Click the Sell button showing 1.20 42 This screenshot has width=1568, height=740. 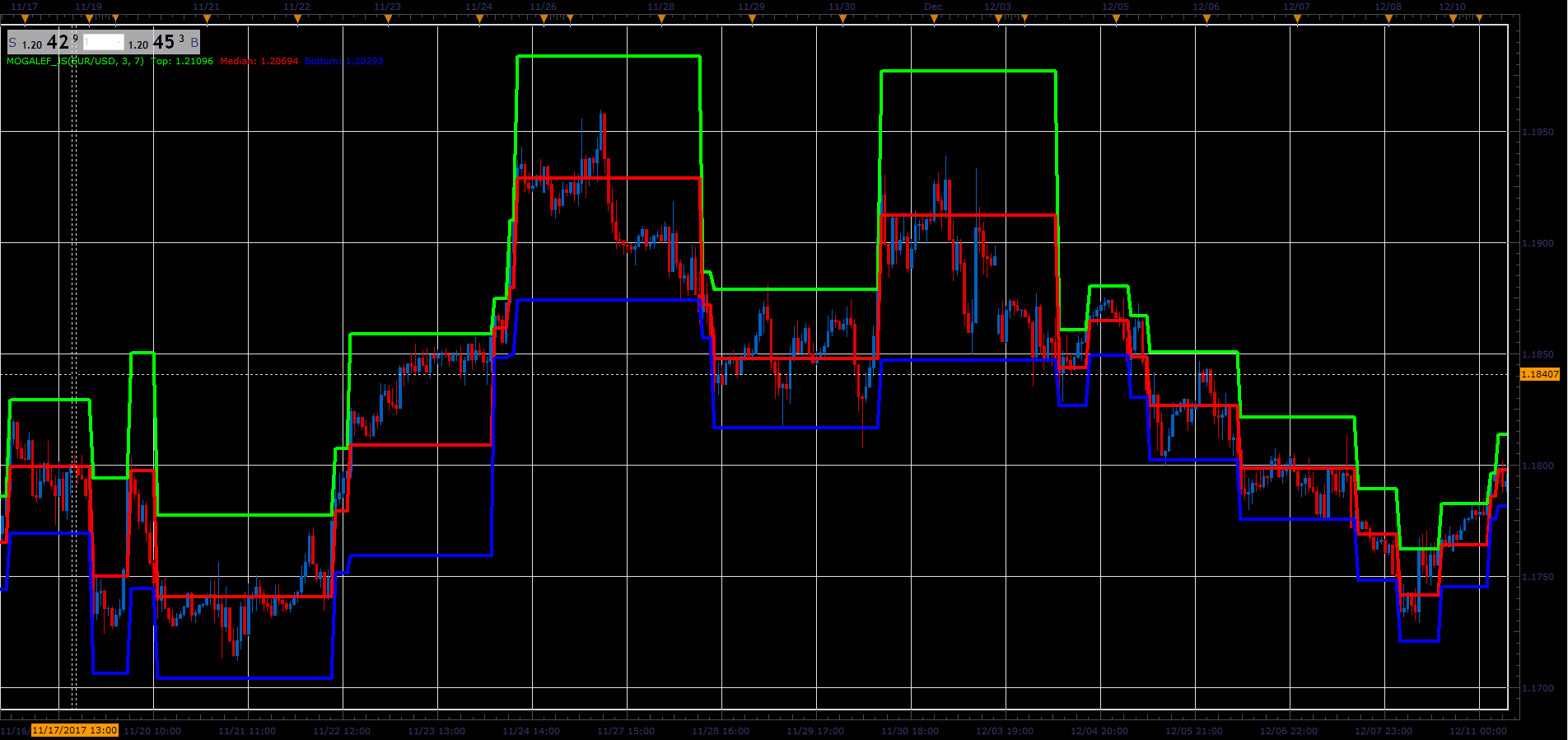click(x=44, y=42)
